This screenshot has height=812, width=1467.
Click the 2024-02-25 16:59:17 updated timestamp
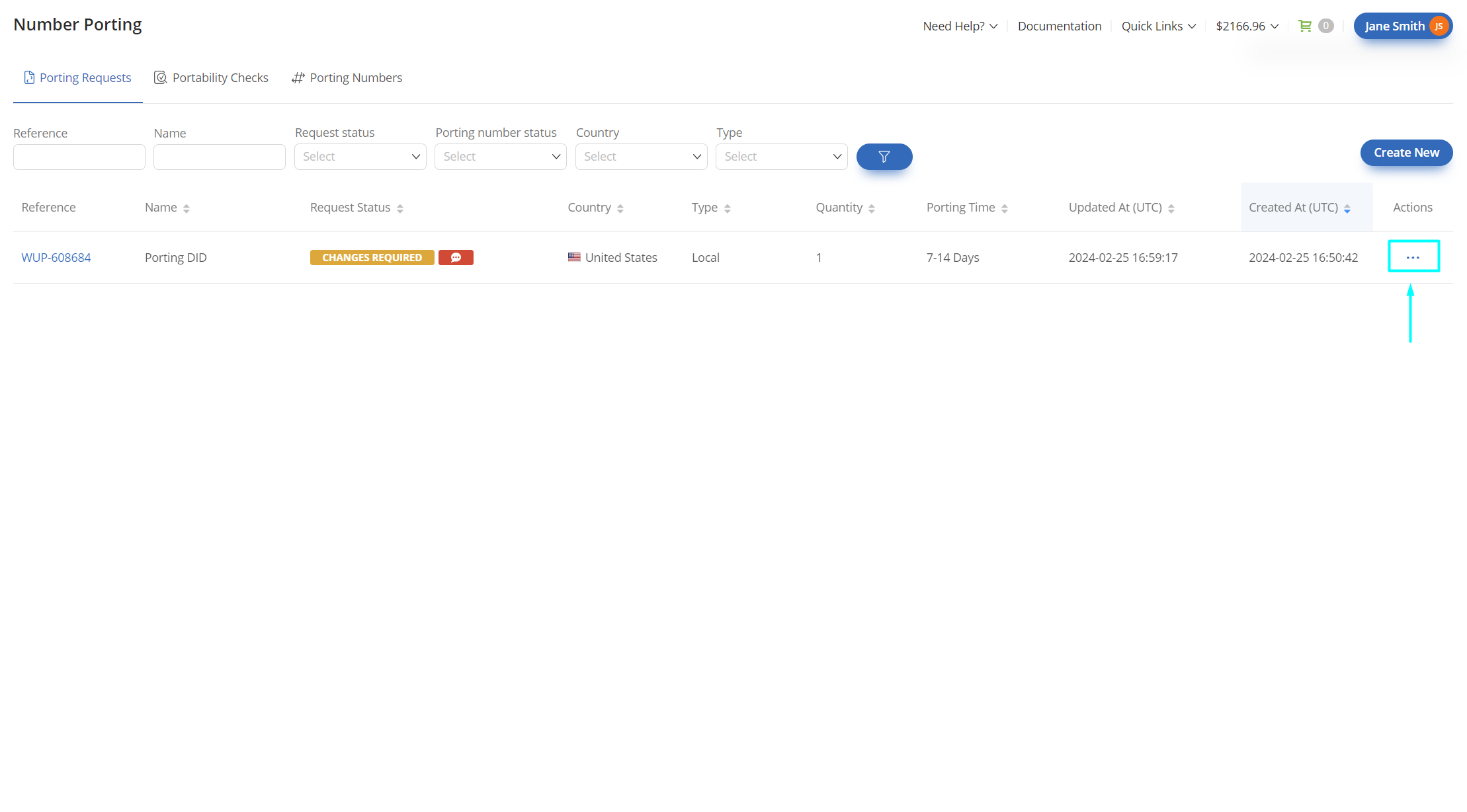pos(1123,257)
